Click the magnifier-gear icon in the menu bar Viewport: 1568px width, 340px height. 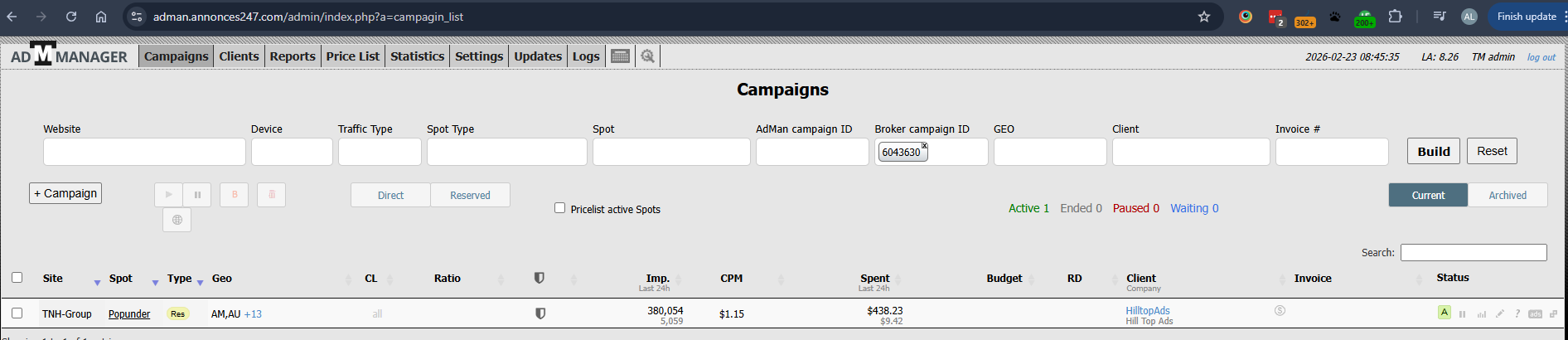[x=648, y=56]
